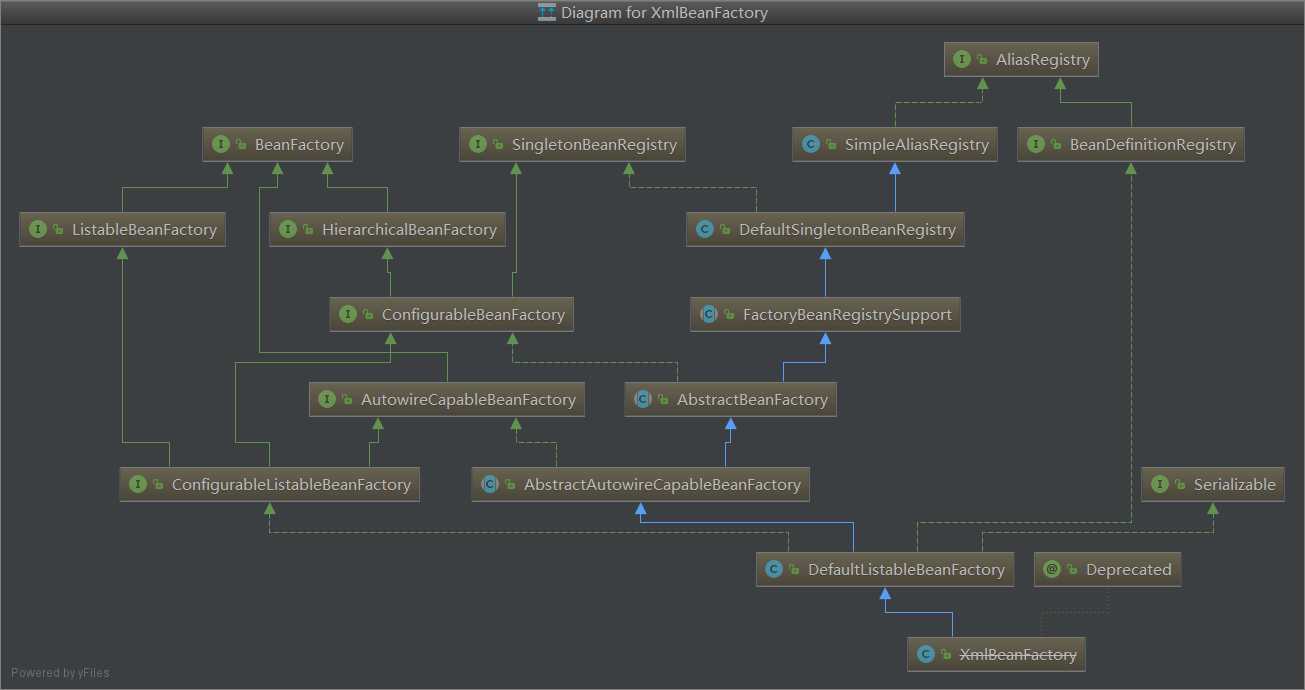Image resolution: width=1305 pixels, height=690 pixels.
Task: Click the class icon on XmlBeanFactory
Action: 925,655
